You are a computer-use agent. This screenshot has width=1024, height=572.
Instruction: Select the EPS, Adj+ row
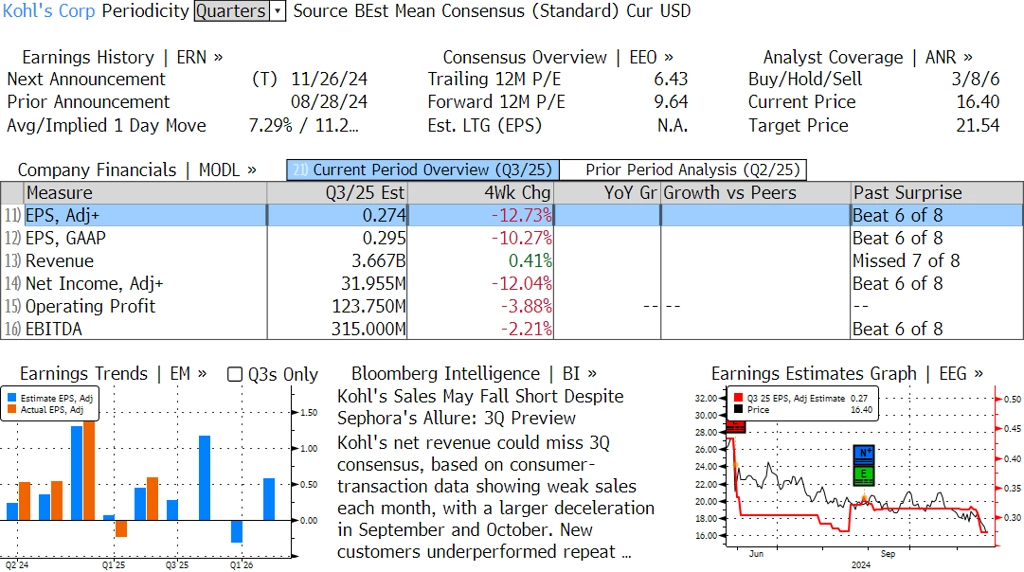click(x=512, y=215)
